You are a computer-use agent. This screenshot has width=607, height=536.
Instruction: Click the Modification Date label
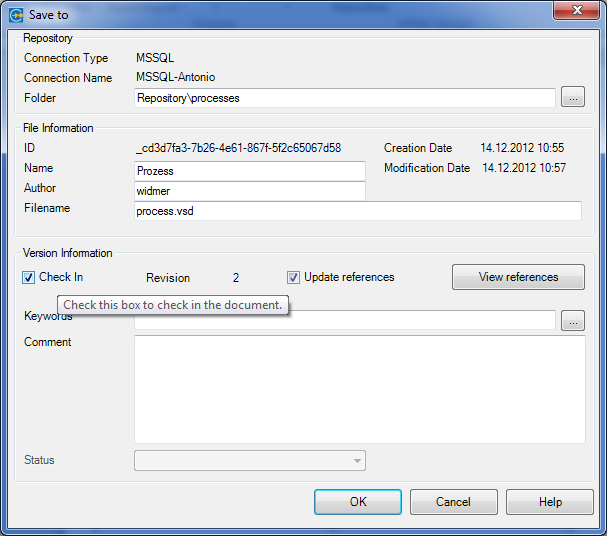(427, 168)
